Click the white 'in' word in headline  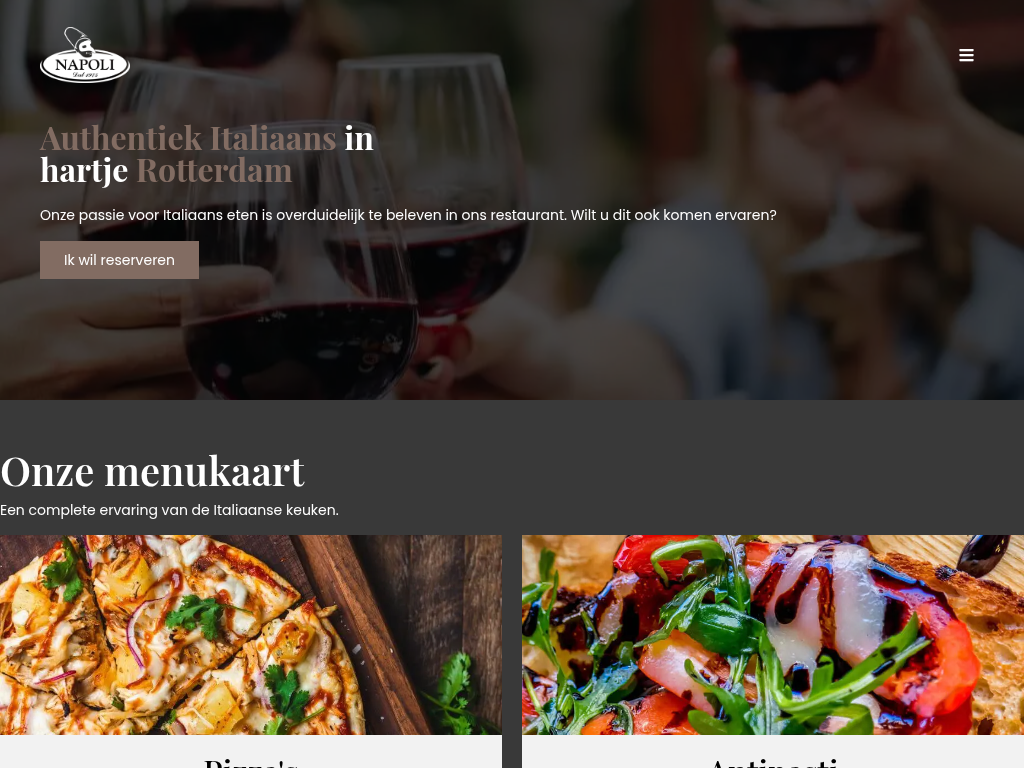(359, 138)
